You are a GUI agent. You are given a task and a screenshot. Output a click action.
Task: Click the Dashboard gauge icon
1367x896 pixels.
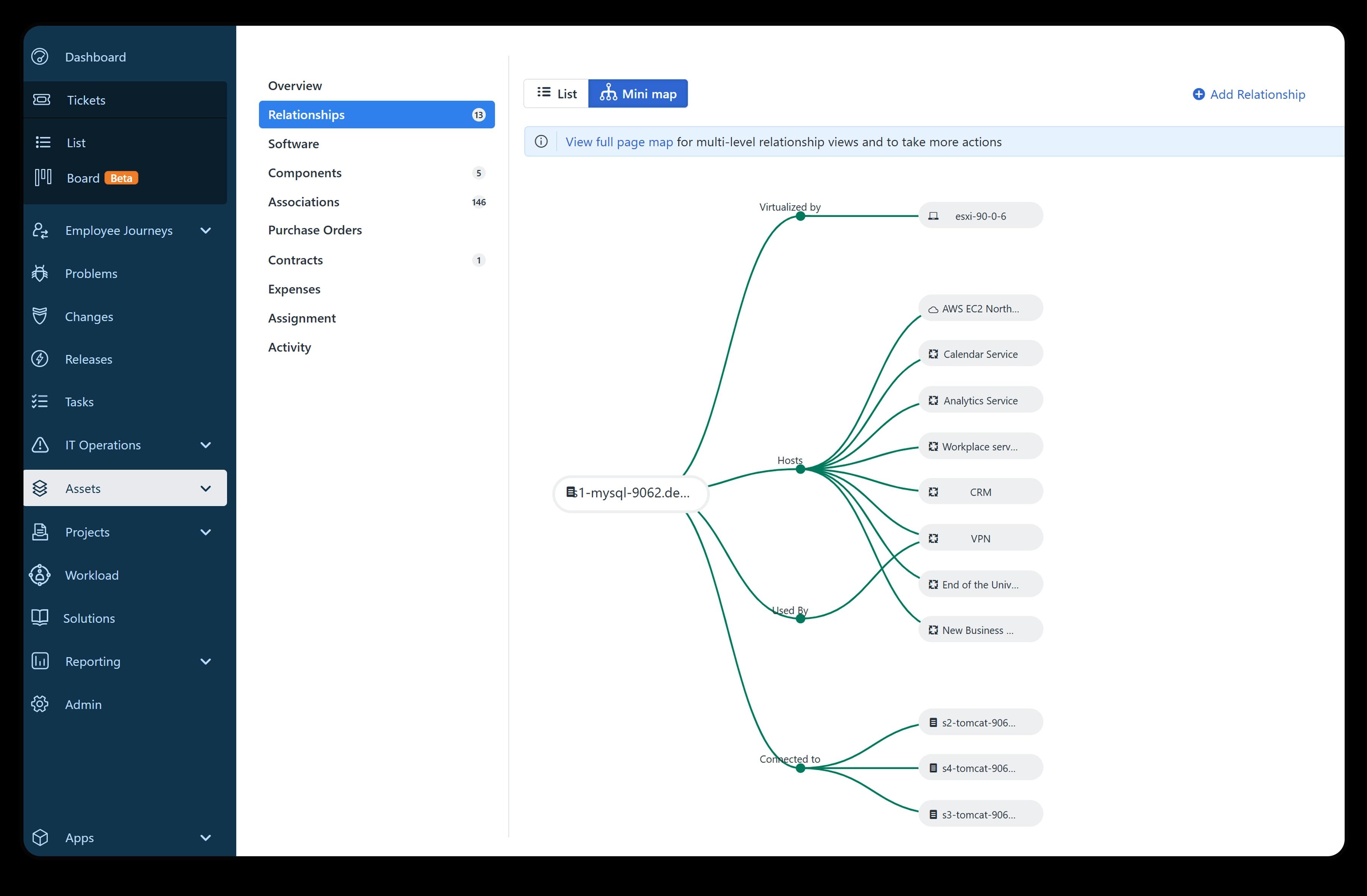tap(40, 57)
